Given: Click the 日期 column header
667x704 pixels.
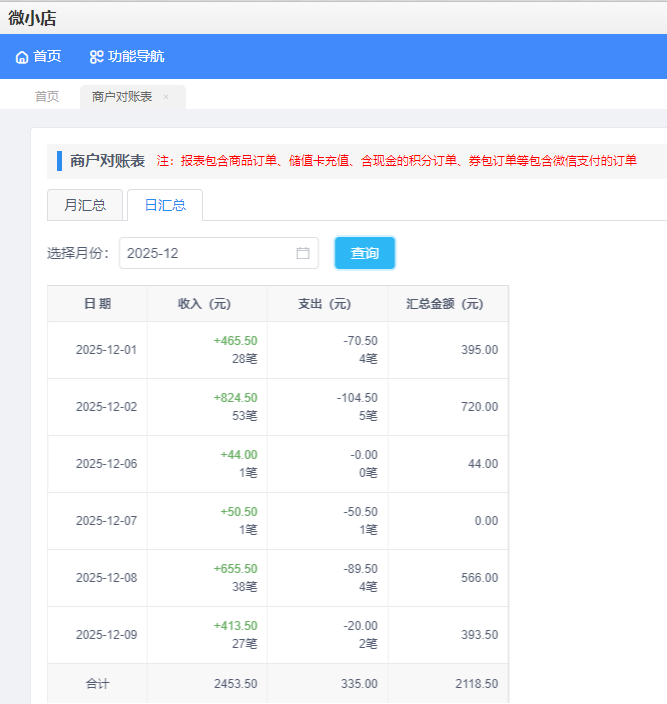Looking at the screenshot, I should click(x=97, y=304).
